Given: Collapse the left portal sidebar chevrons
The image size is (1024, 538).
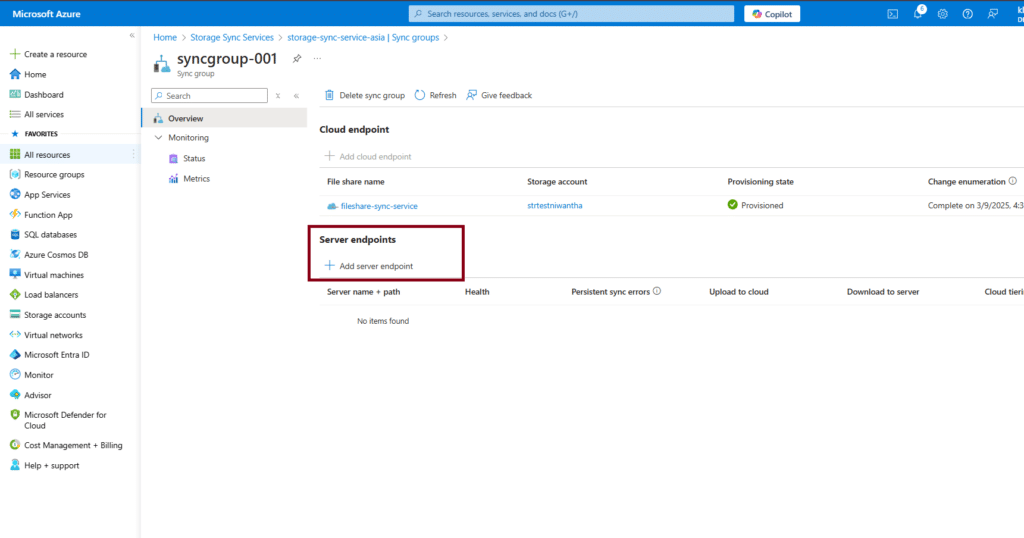Looking at the screenshot, I should [x=132, y=35].
